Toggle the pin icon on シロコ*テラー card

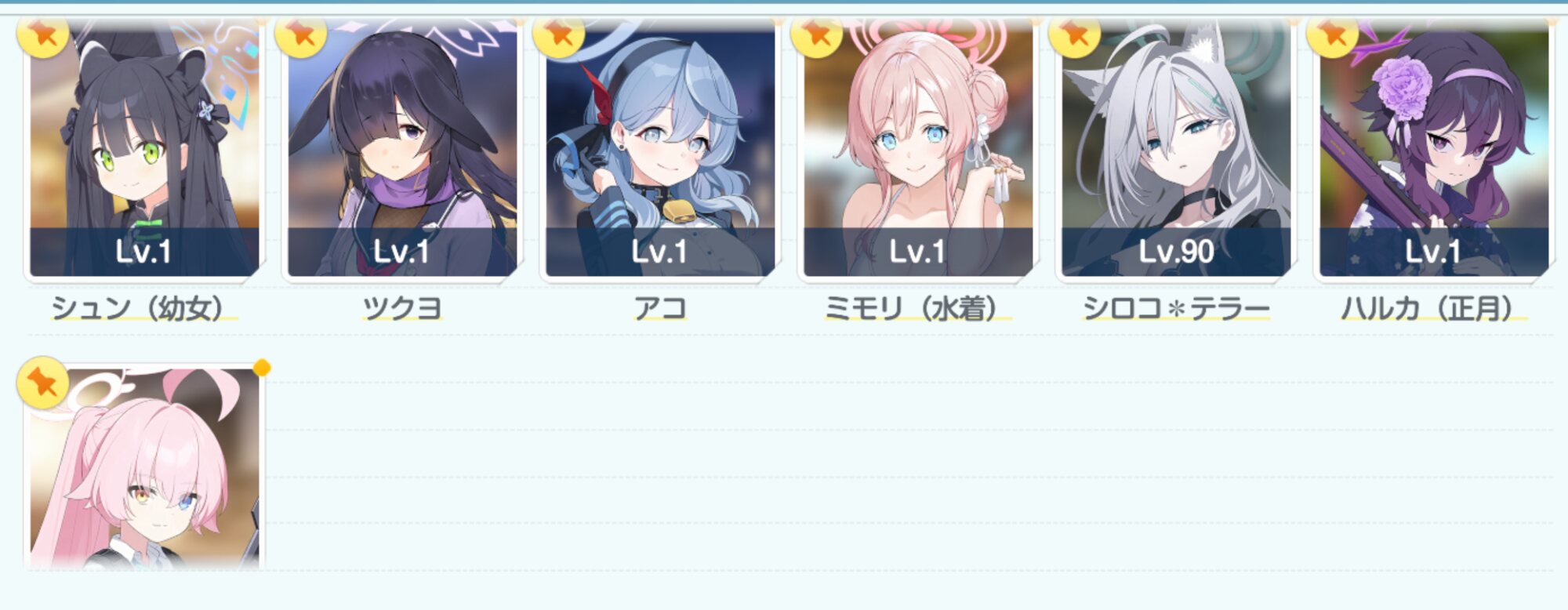[1074, 37]
